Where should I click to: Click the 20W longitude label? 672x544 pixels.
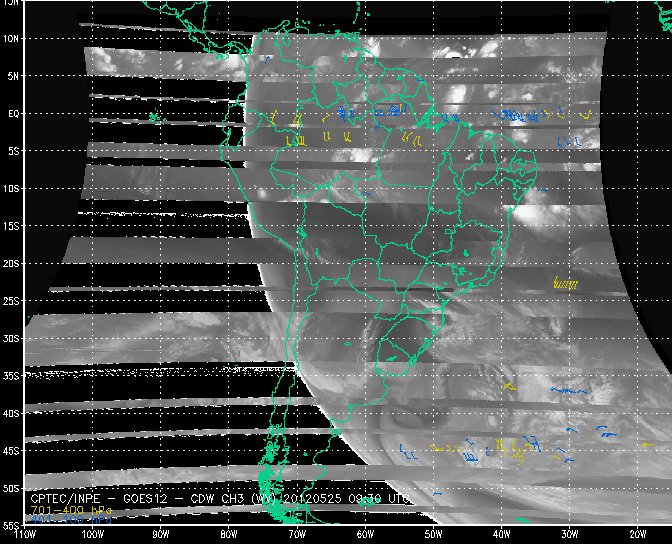(x=638, y=534)
